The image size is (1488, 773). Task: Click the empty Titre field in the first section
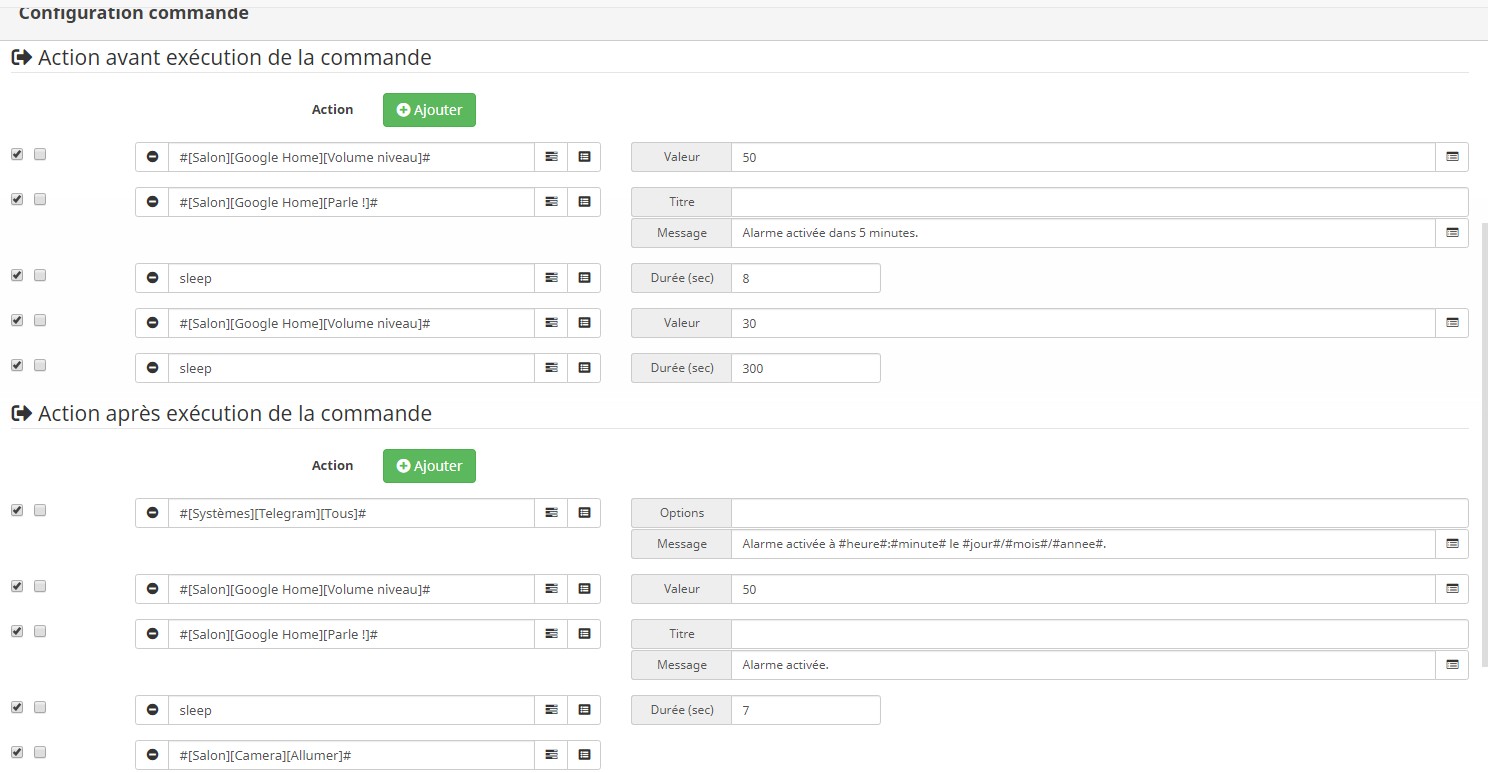point(1099,202)
